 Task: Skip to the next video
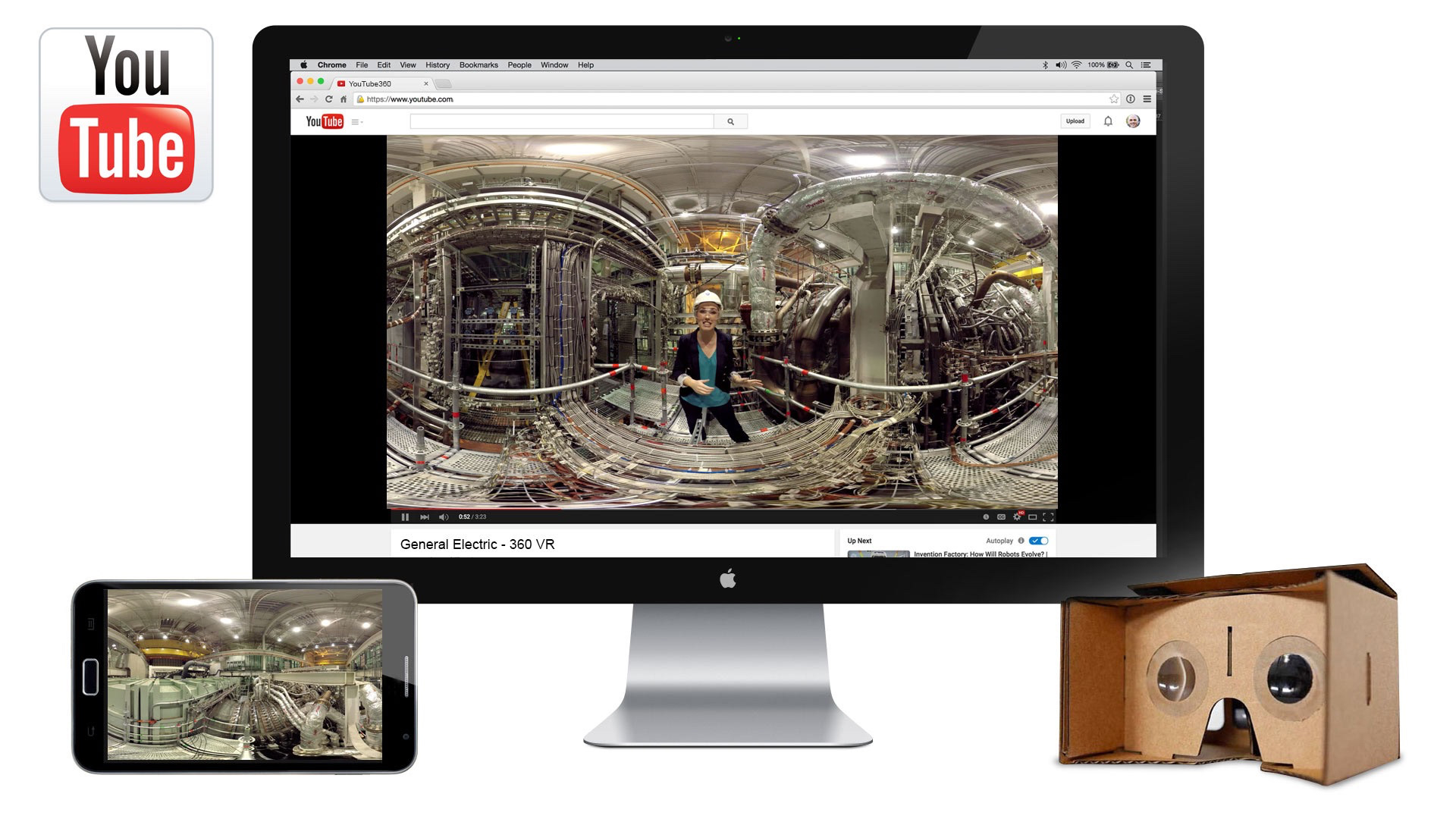click(425, 517)
